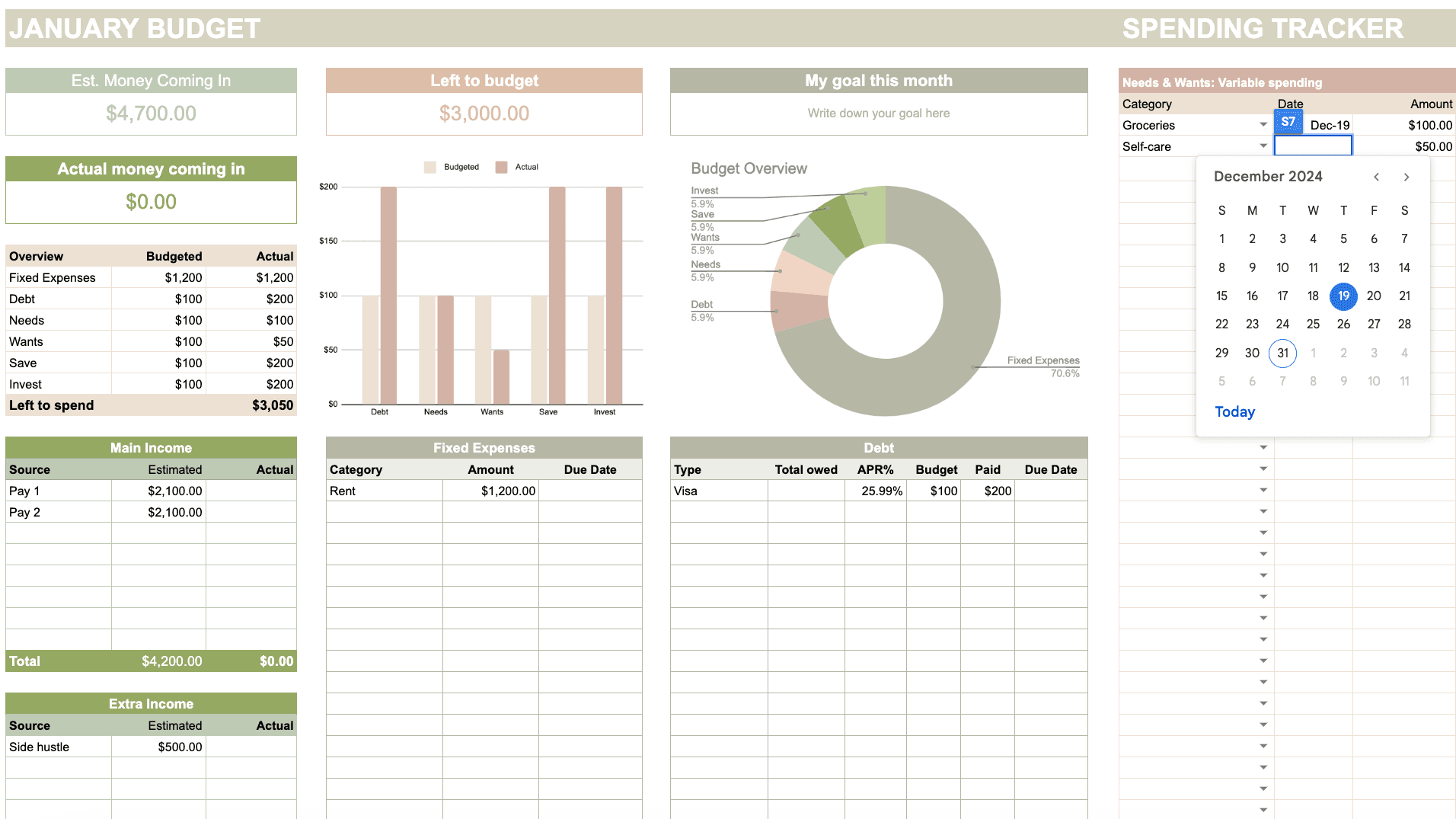The height and width of the screenshot is (819, 1456).
Task: Pick December 25 in date picker
Action: point(1313,325)
